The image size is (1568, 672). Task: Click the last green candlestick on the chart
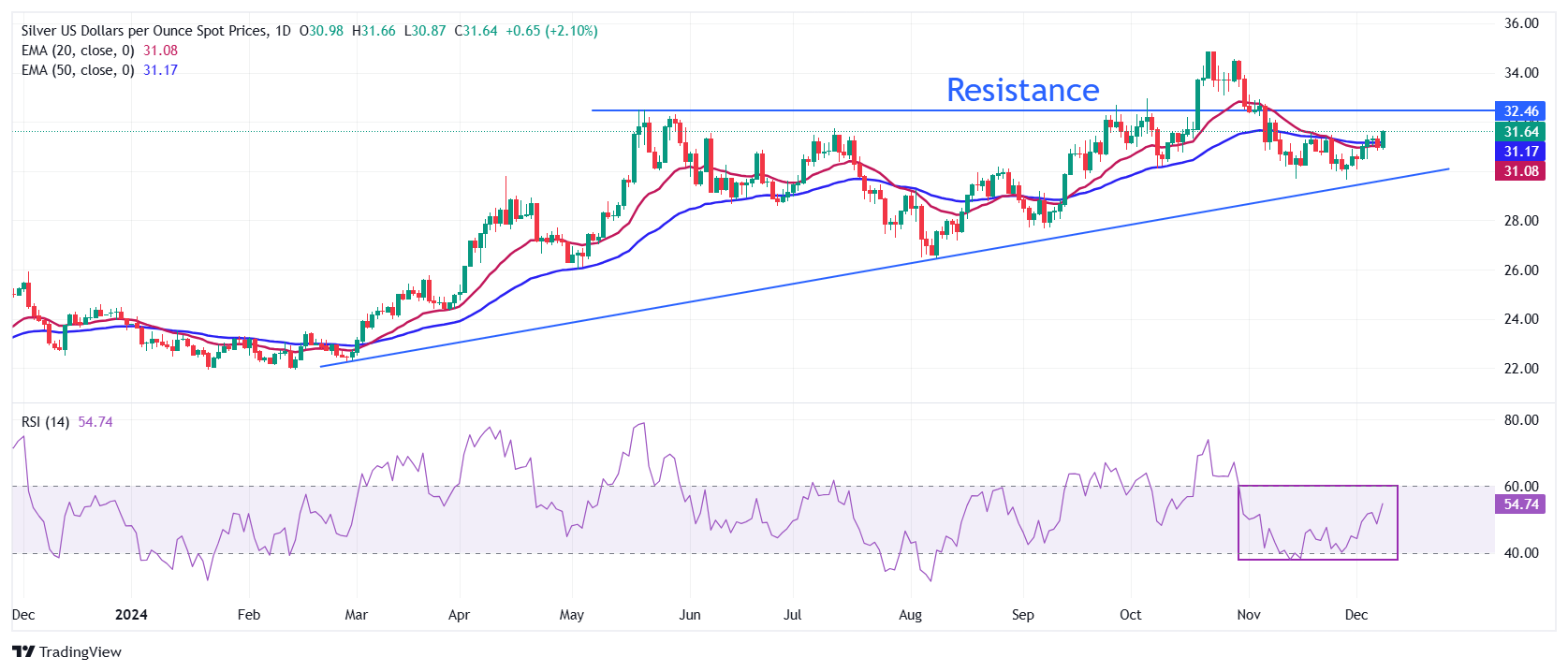(x=1383, y=139)
